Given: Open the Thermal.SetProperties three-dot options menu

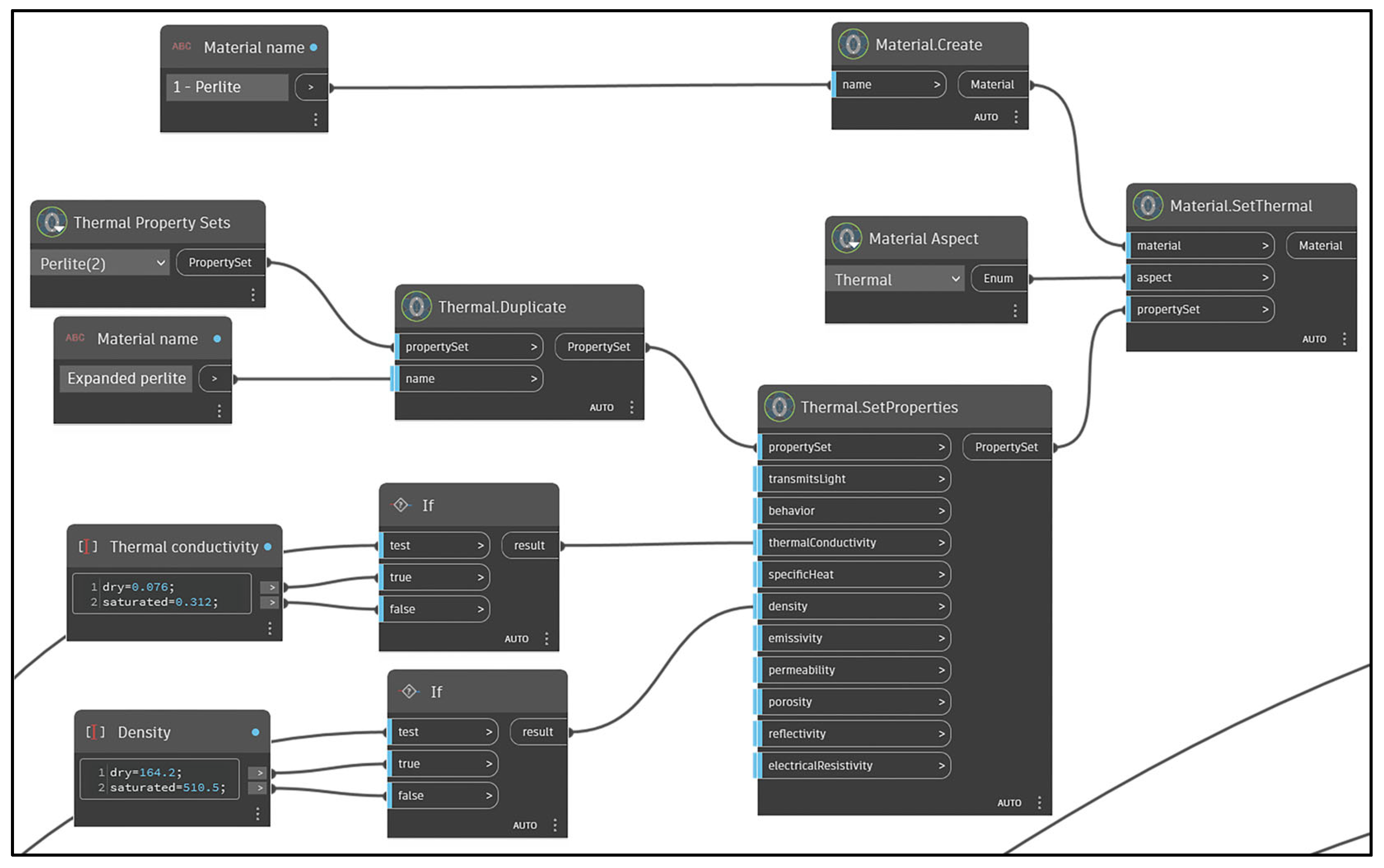Looking at the screenshot, I should click(1039, 802).
